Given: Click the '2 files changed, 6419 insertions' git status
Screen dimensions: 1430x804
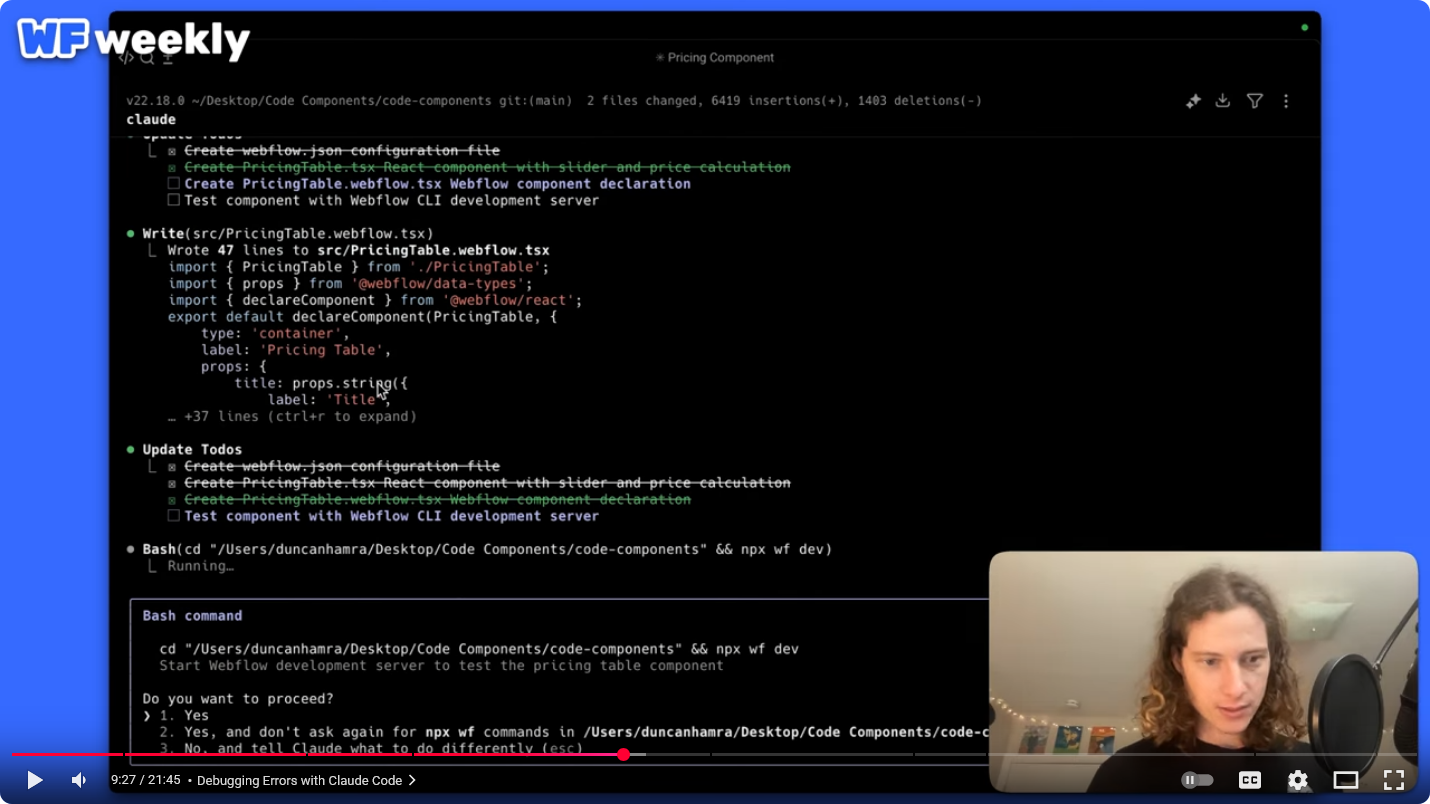Looking at the screenshot, I should coord(784,101).
